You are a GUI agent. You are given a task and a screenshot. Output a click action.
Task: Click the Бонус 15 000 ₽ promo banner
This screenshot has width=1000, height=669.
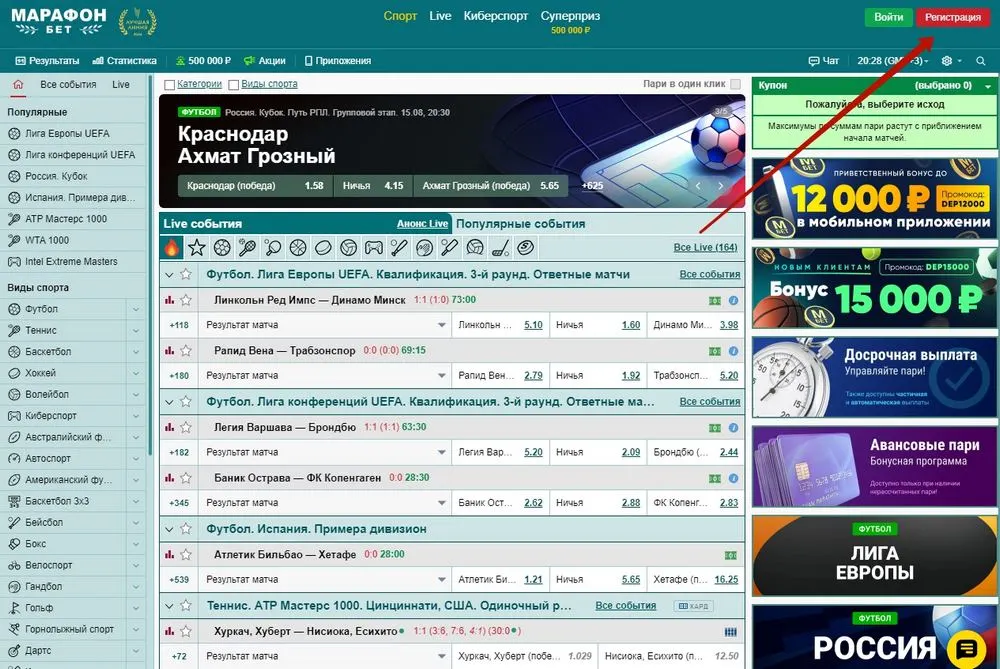pyautogui.click(x=875, y=288)
